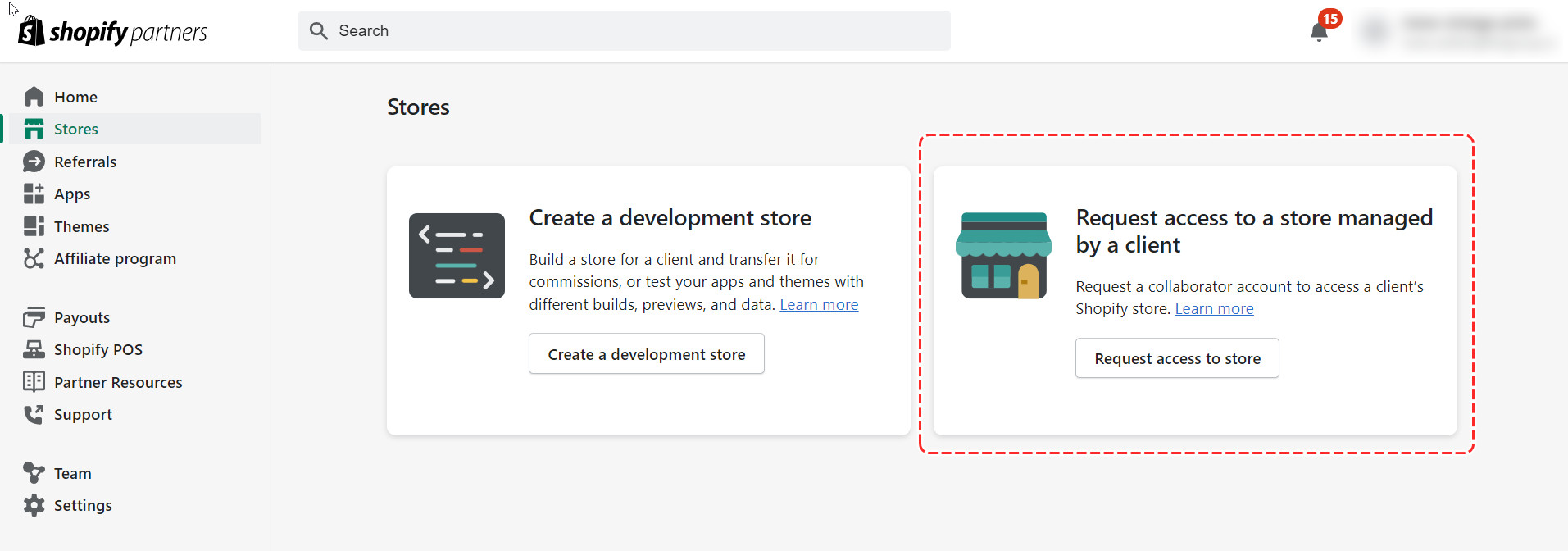Image resolution: width=1568 pixels, height=551 pixels.
Task: Click the Stores page heading
Action: click(x=418, y=107)
